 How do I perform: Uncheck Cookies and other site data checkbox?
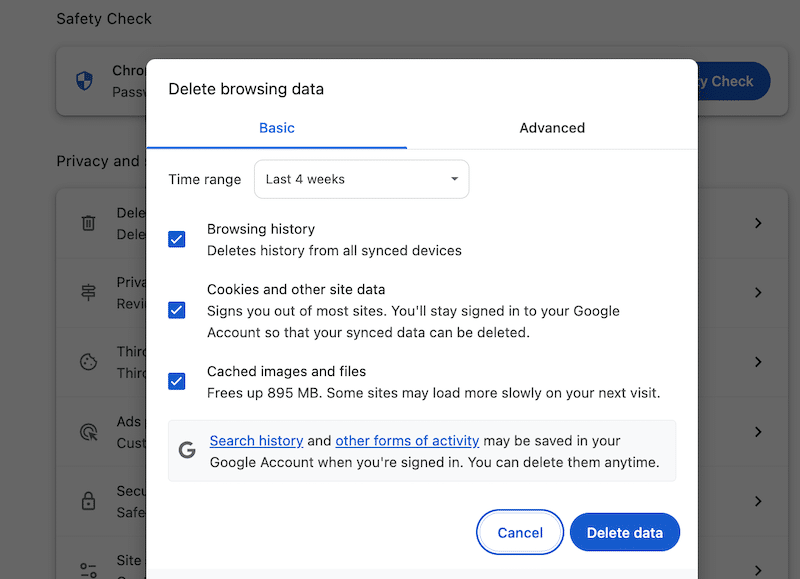click(177, 310)
